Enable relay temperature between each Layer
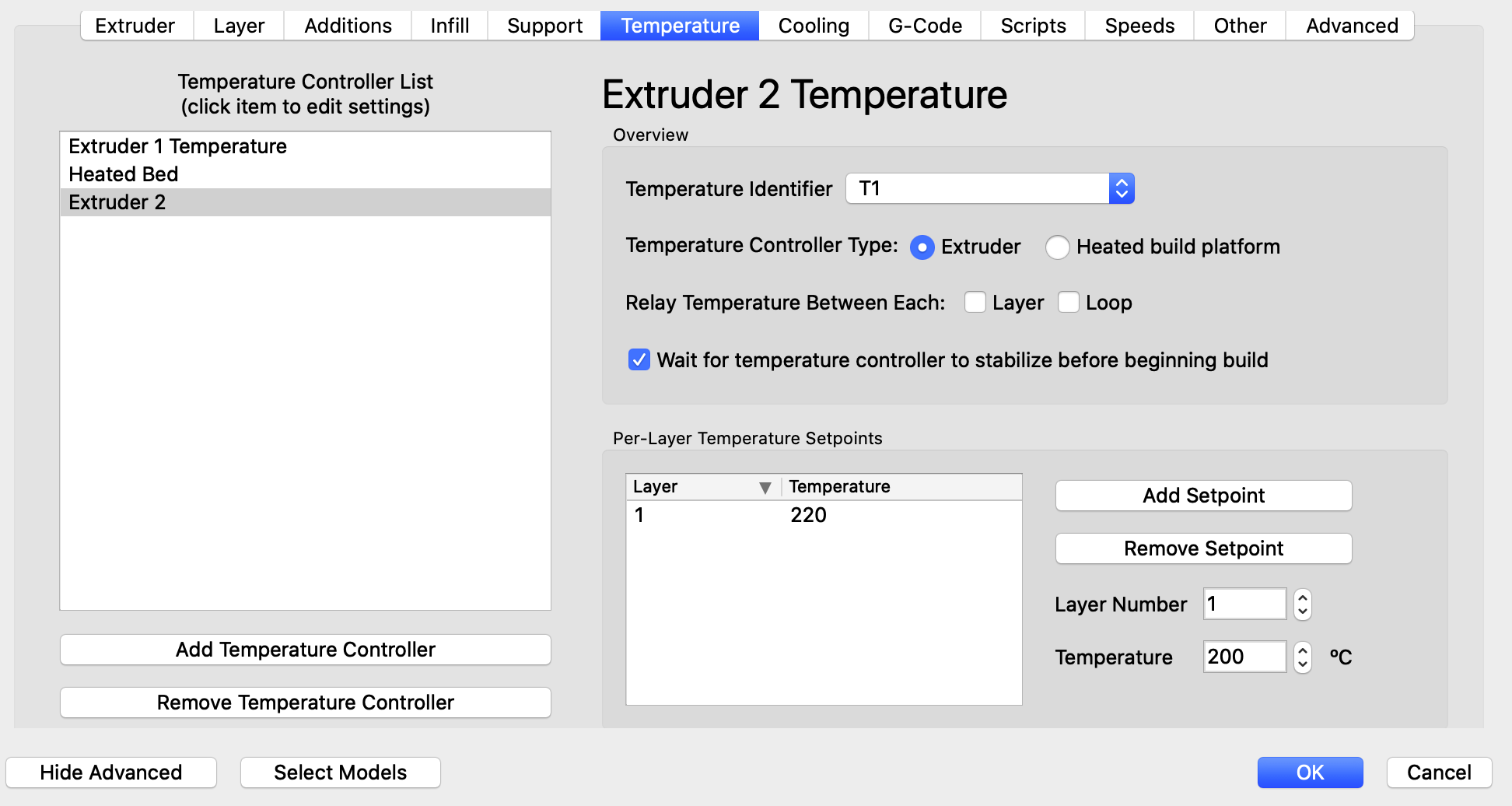Viewport: 1512px width, 806px height. pos(975,303)
